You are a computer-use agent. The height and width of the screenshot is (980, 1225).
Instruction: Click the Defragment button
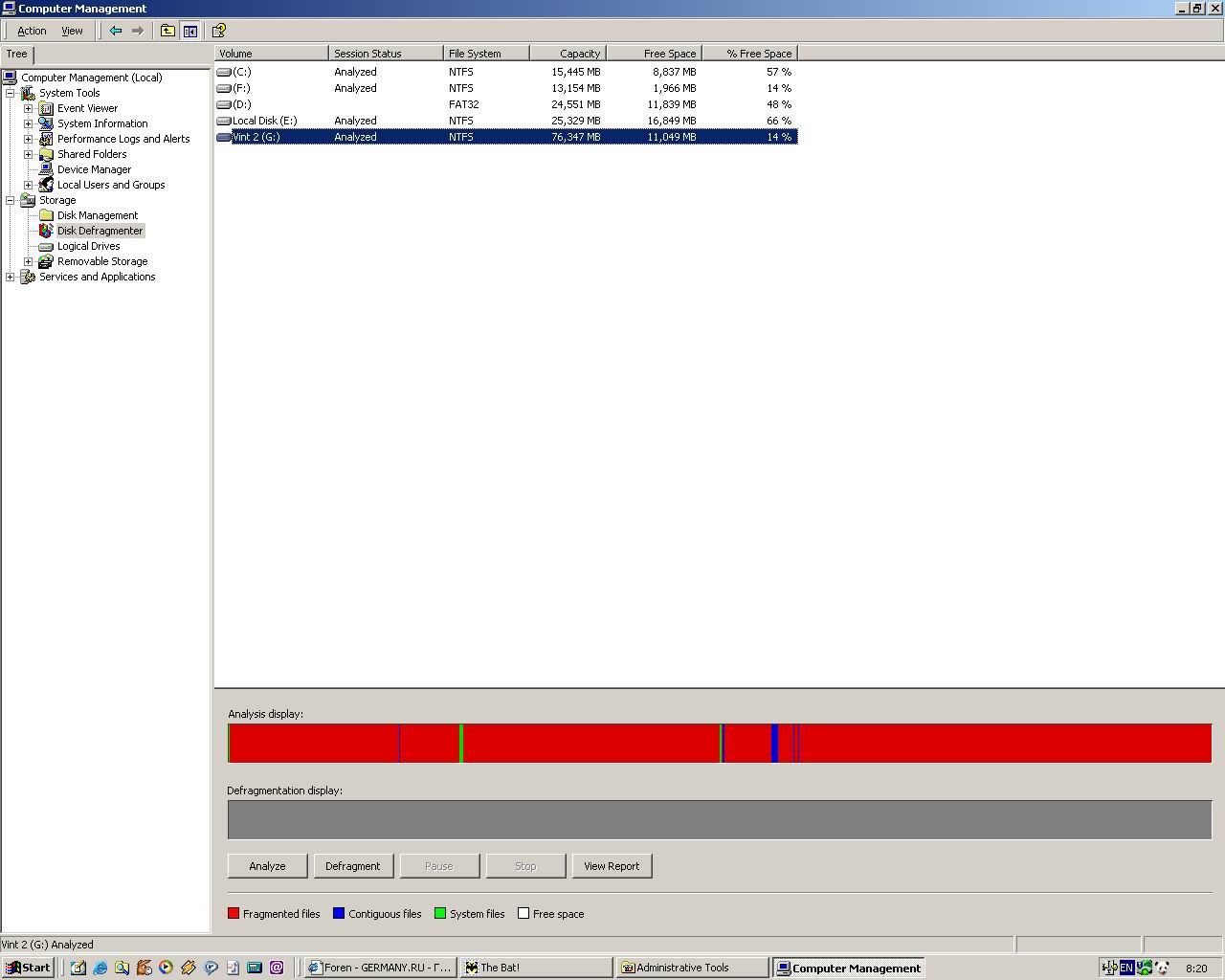(x=353, y=866)
